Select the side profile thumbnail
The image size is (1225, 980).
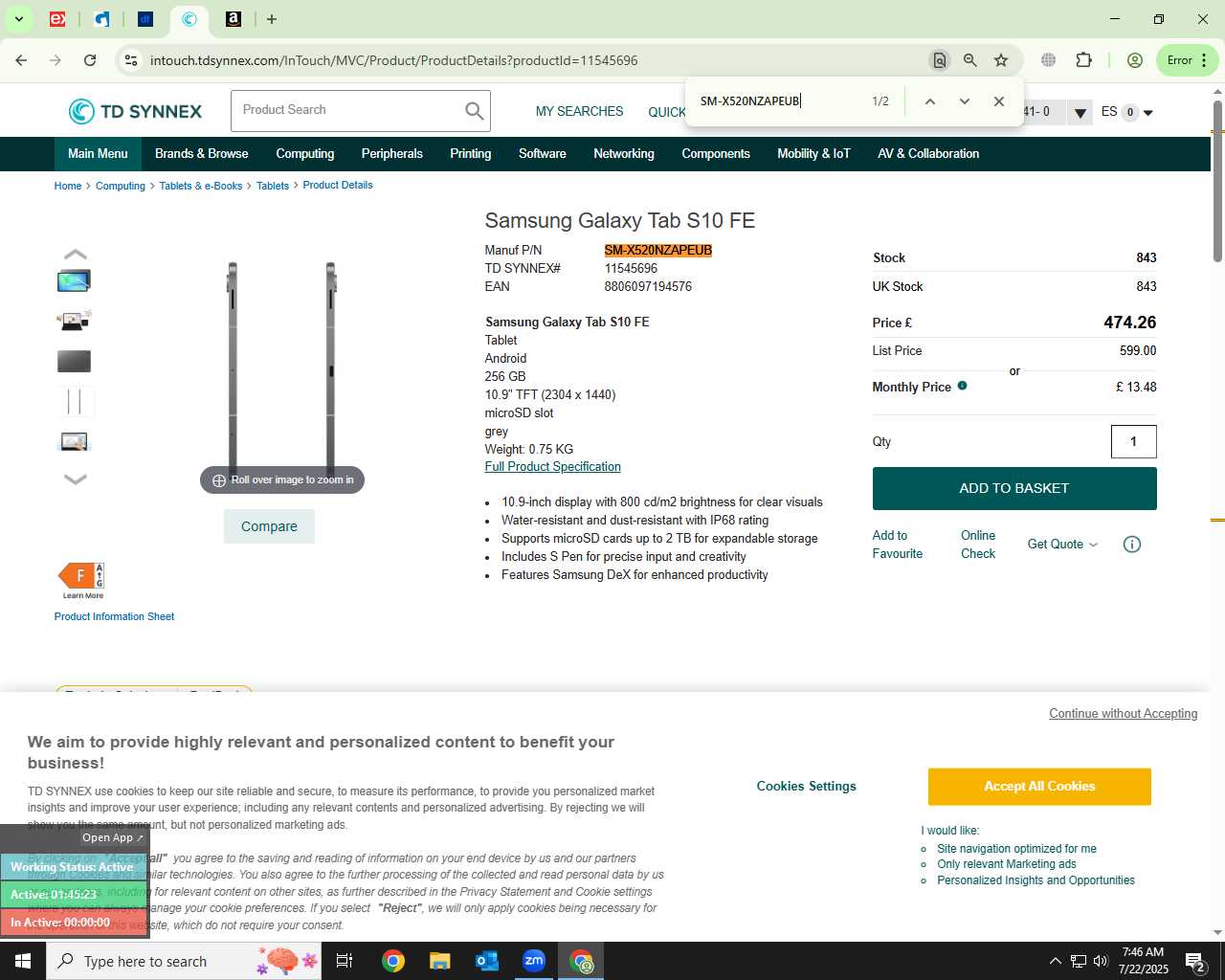coord(74,402)
